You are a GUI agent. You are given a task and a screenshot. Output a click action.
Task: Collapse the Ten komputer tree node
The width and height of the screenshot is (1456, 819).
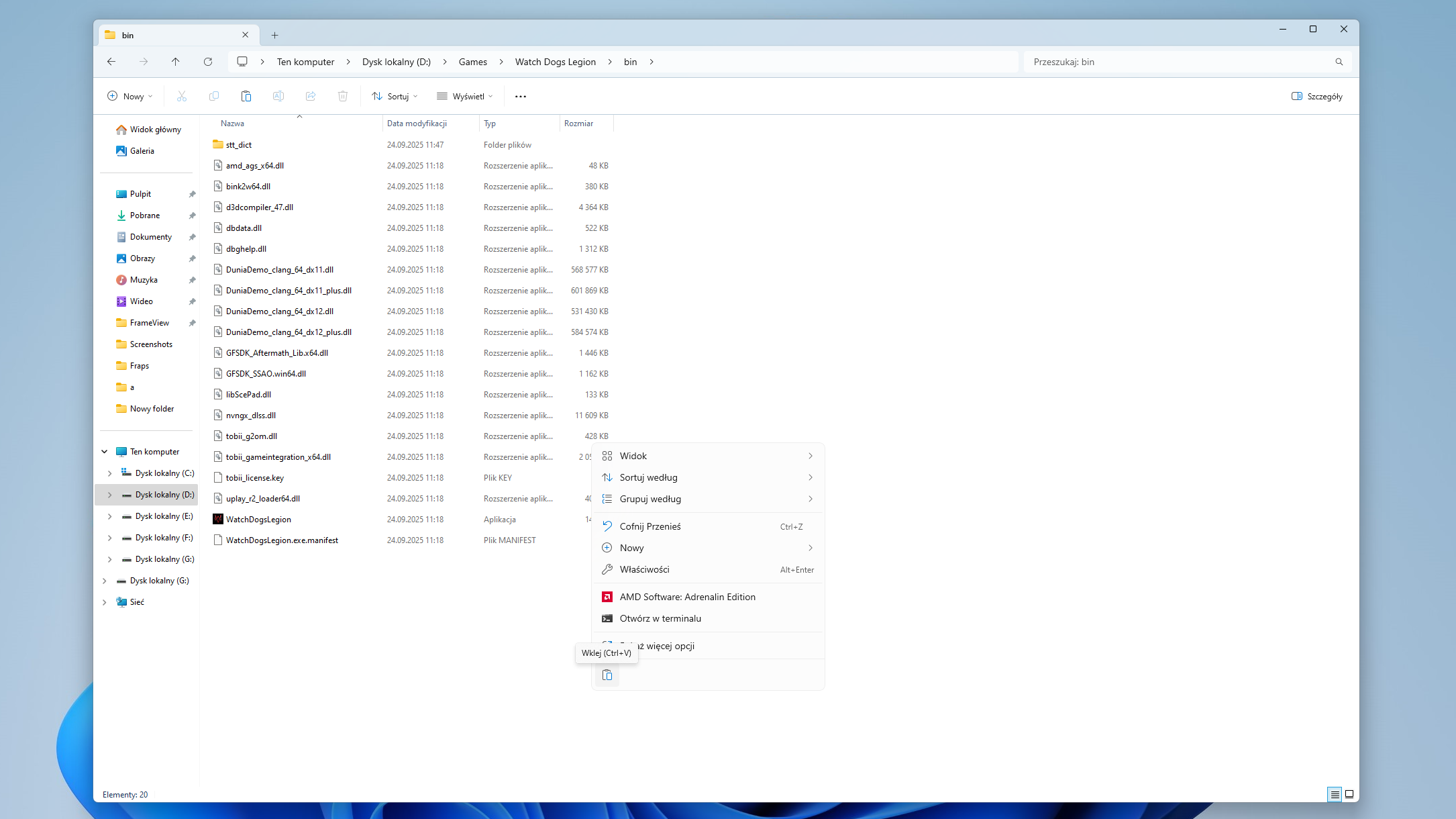click(105, 452)
